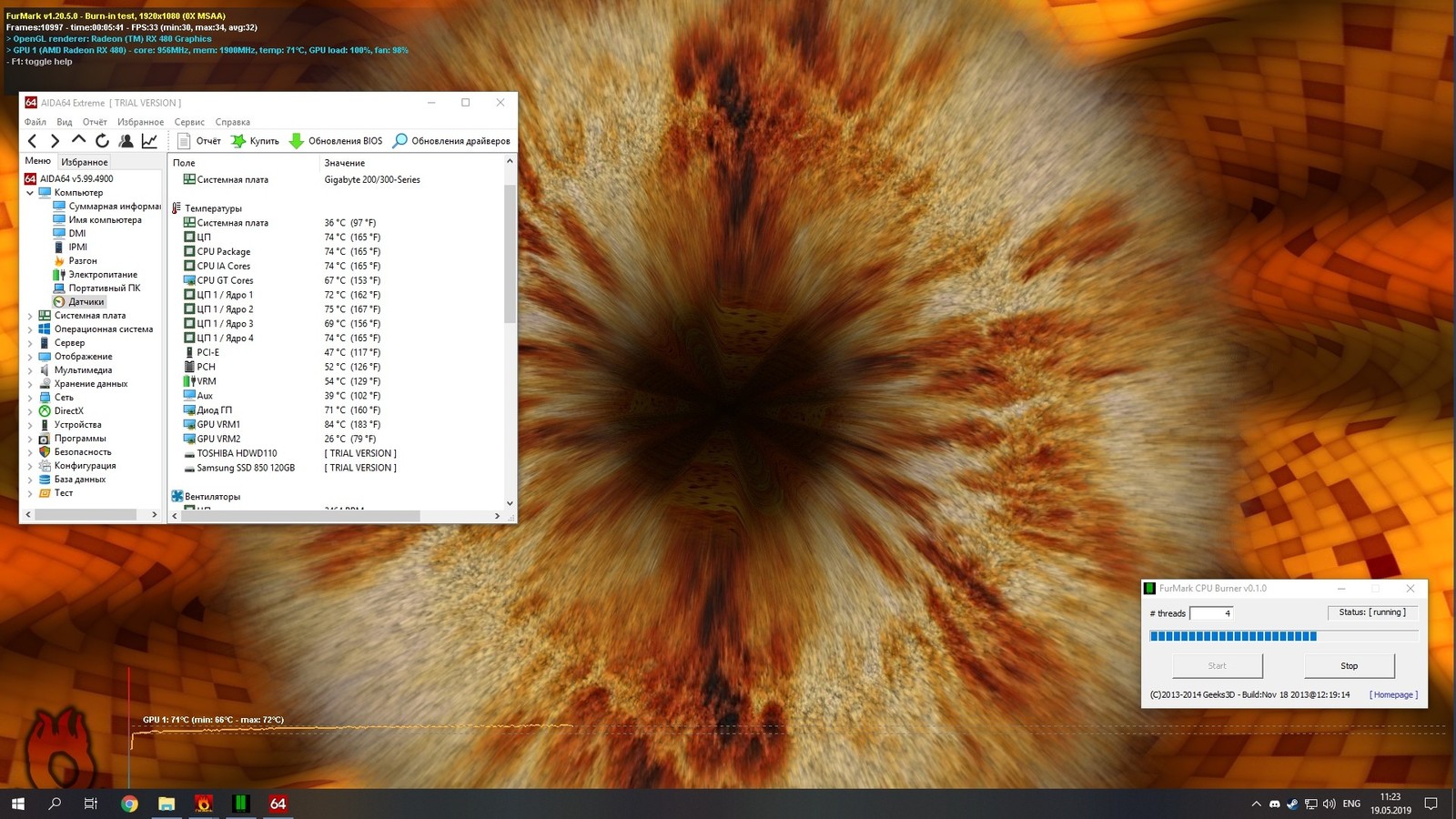
Task: Select Имя компьютера tree item
Action: pos(97,220)
